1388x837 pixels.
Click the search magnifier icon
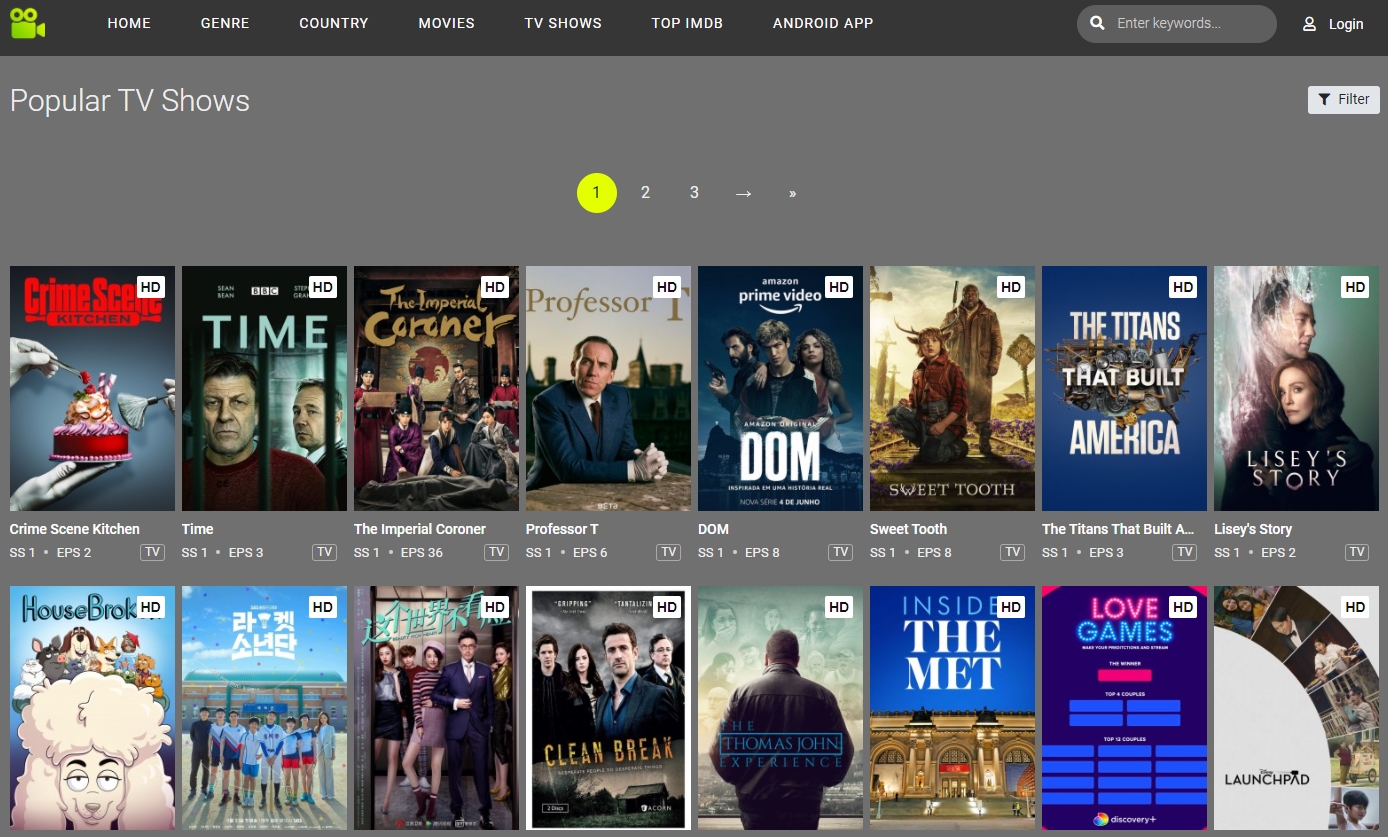(1097, 23)
